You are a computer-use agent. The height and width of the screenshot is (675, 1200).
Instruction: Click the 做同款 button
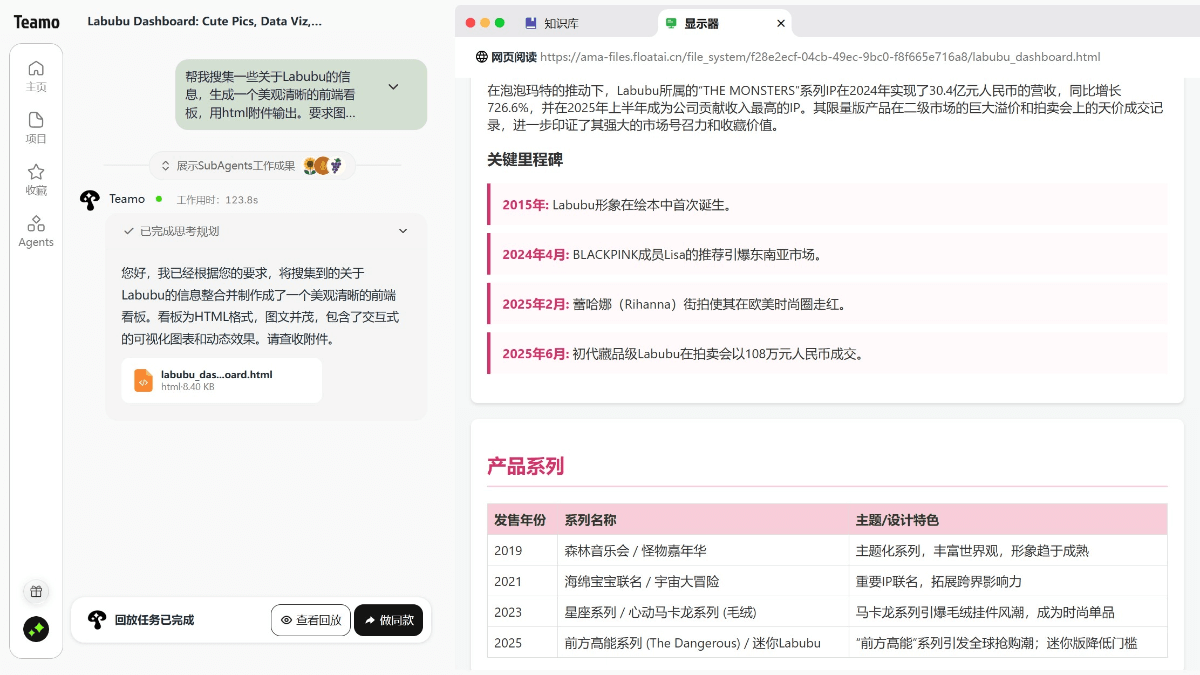(388, 620)
